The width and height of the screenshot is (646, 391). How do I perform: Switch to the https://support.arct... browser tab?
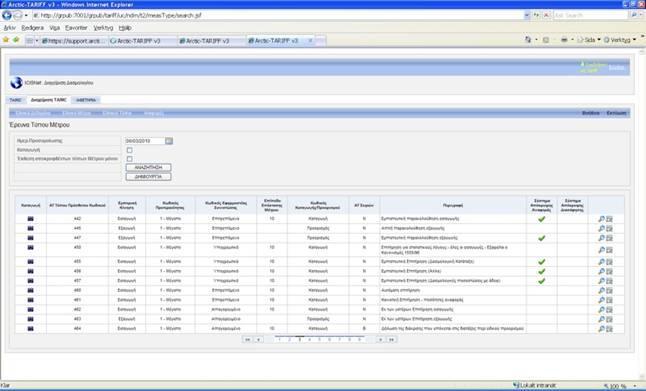tap(75, 41)
